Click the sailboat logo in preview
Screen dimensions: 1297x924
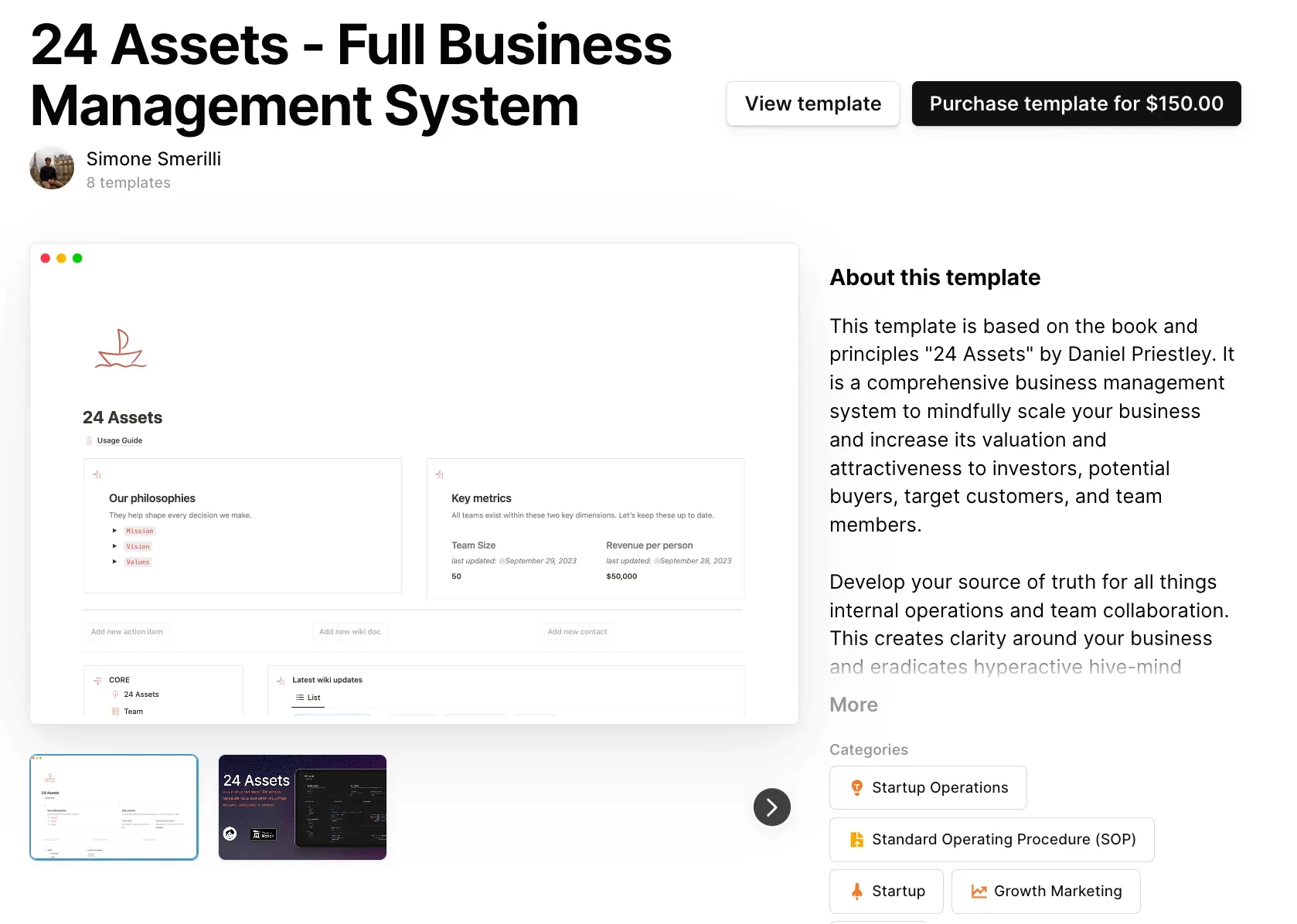[x=121, y=349]
